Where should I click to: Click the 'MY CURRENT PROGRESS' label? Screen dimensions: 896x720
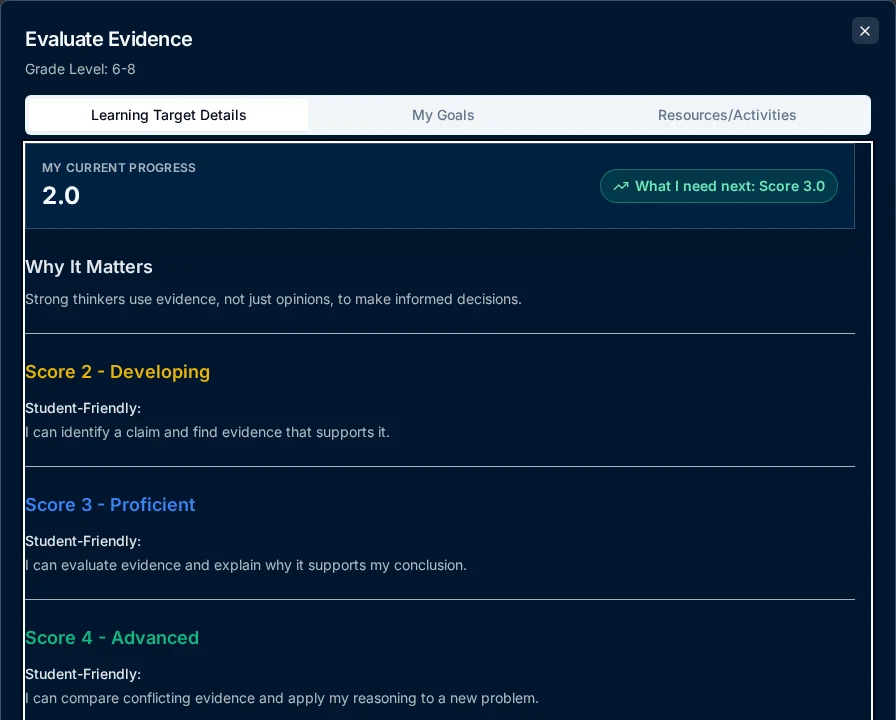pyautogui.click(x=119, y=167)
